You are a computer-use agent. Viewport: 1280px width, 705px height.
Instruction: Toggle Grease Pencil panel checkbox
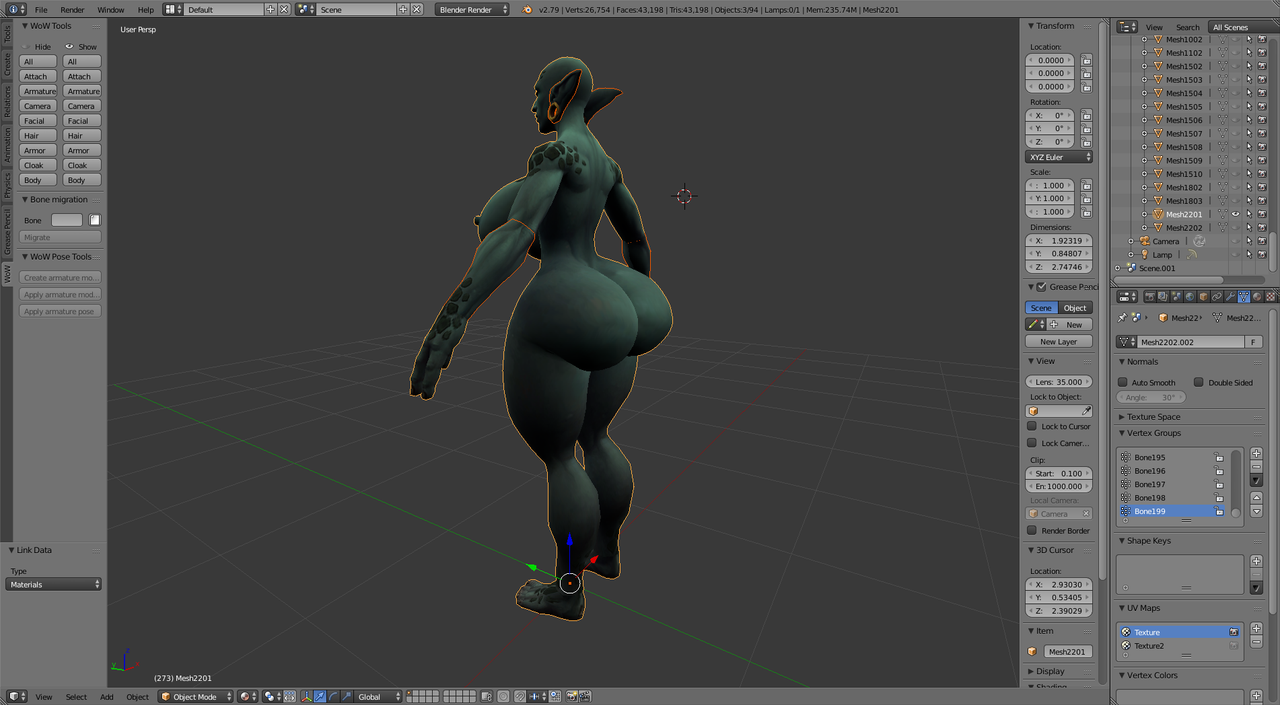pos(1041,287)
